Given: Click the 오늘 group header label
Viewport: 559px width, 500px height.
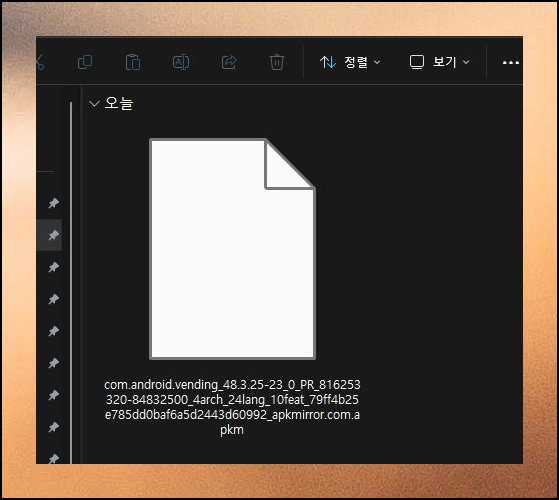Looking at the screenshot, I should 119,103.
